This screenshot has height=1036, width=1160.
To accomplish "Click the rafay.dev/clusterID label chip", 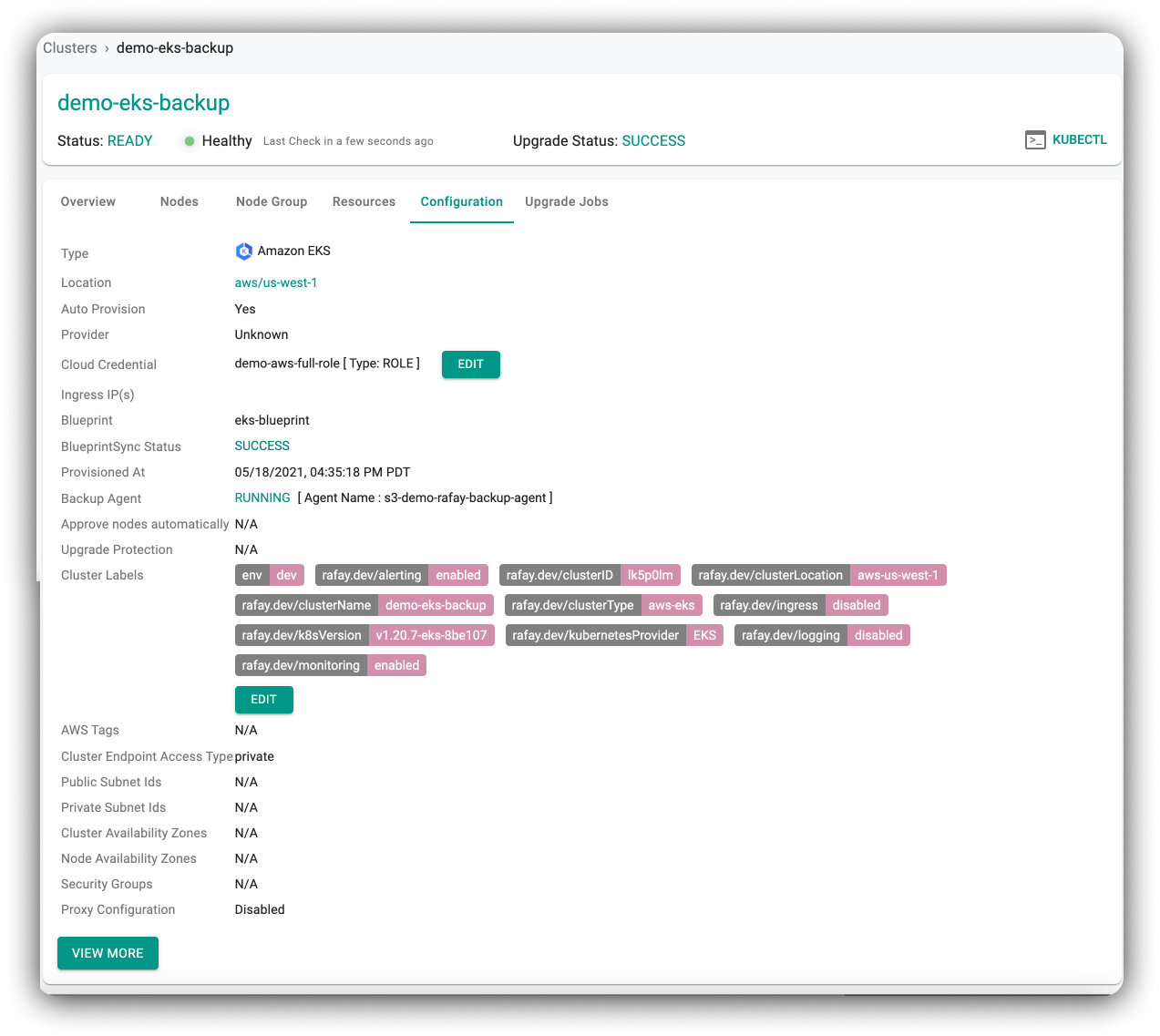I will [590, 575].
